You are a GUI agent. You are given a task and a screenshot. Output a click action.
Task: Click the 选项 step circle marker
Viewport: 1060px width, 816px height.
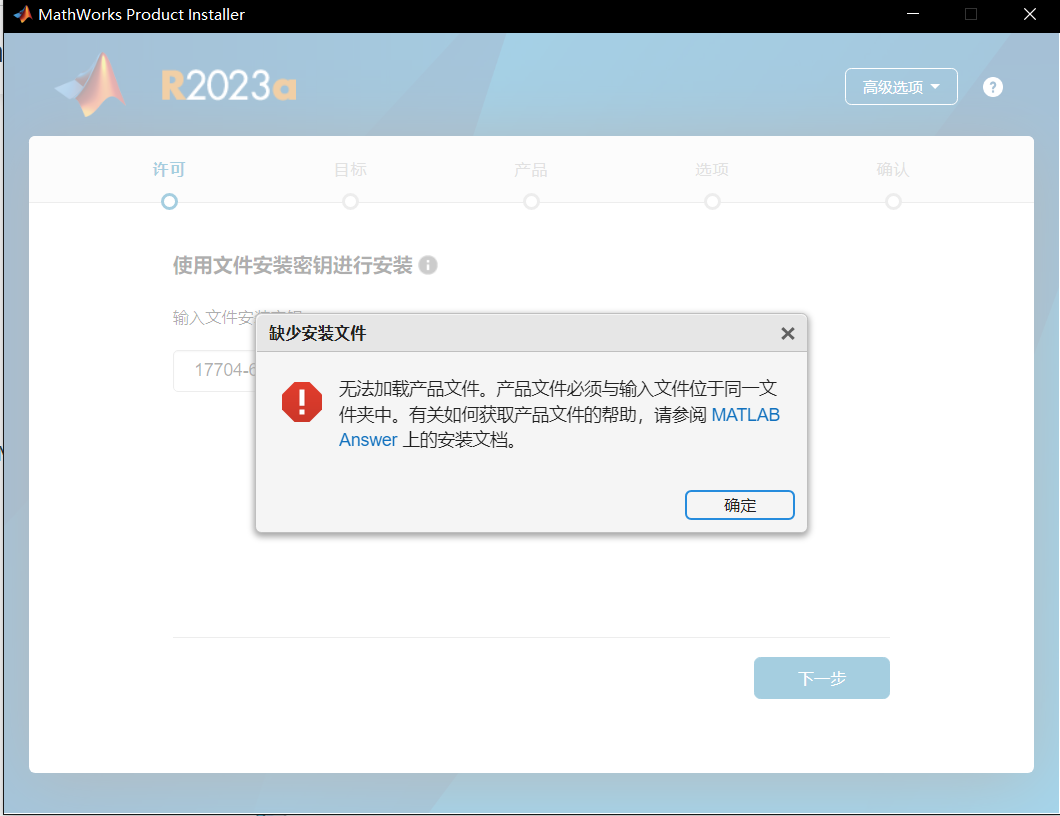click(x=713, y=201)
